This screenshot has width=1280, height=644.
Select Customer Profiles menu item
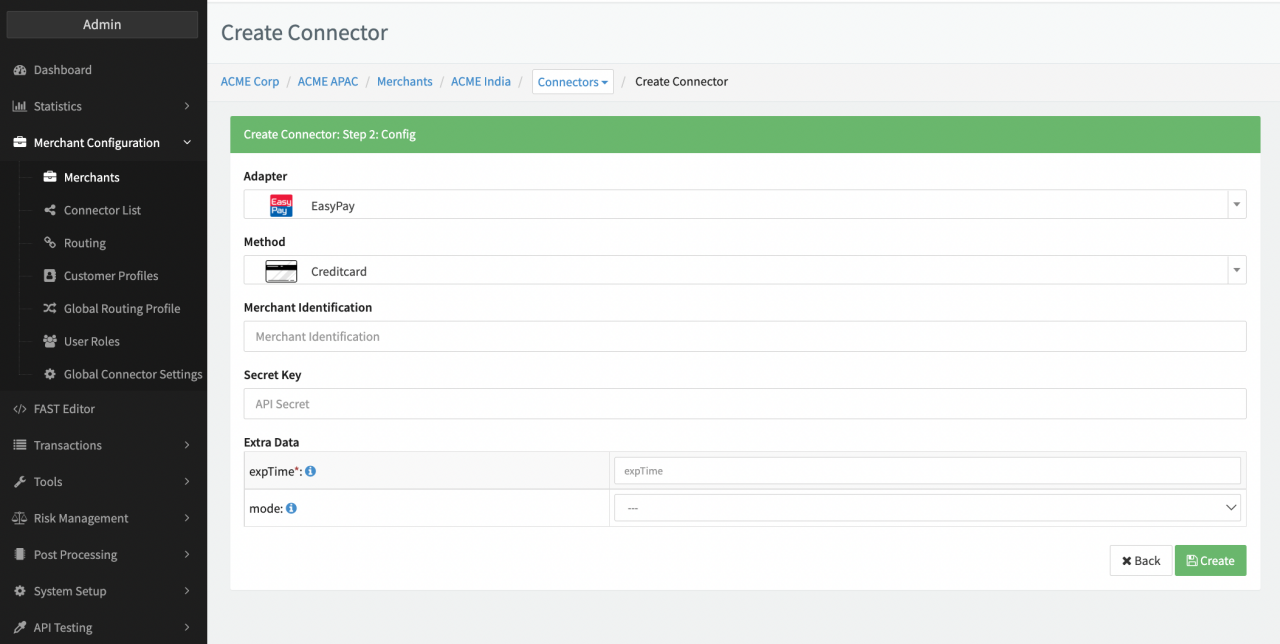(x=110, y=276)
